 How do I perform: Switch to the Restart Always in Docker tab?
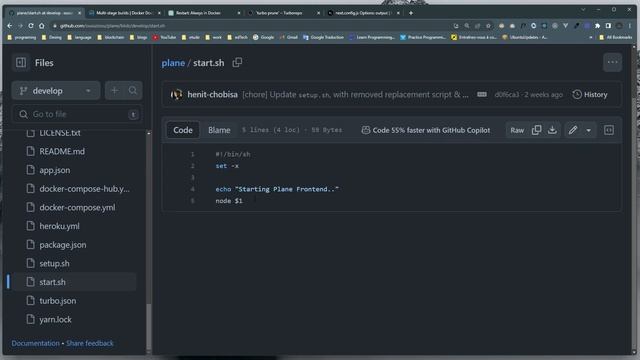[x=203, y=13]
